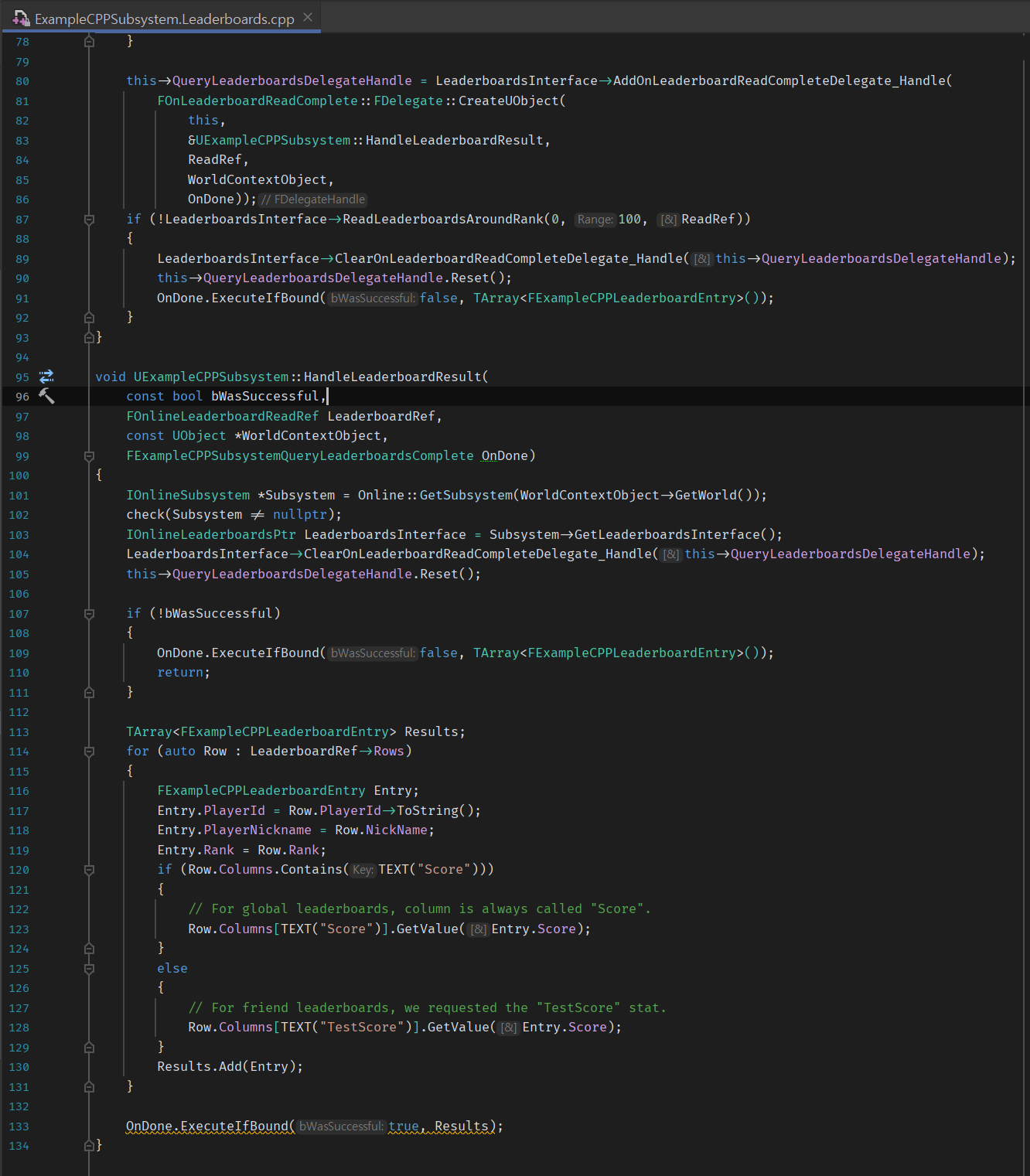Screen dimensions: 1030x1176
Task: Click the fold end marker on line 129
Action: [89, 1048]
